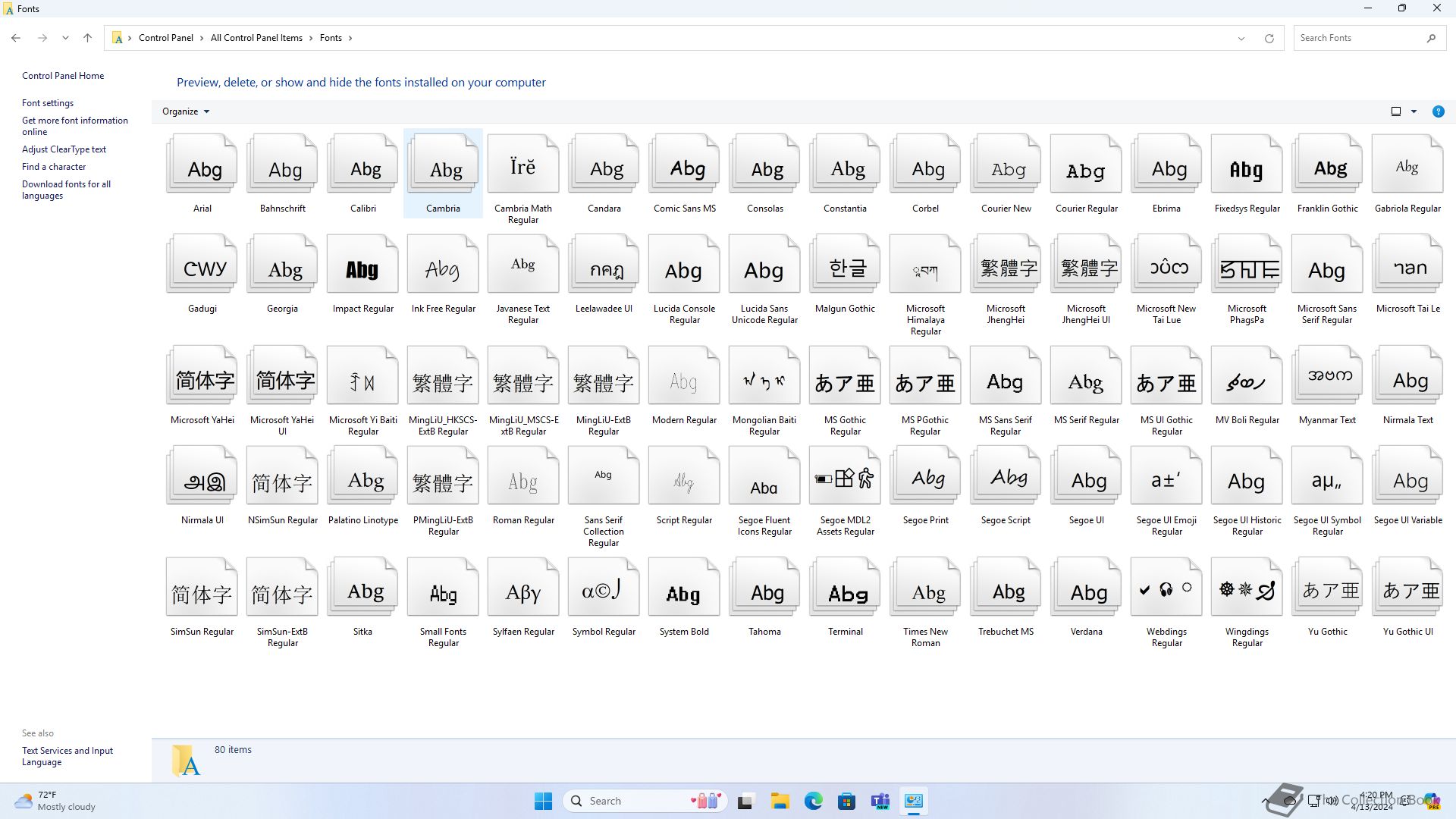Open the Windows Start button

pos(543,801)
